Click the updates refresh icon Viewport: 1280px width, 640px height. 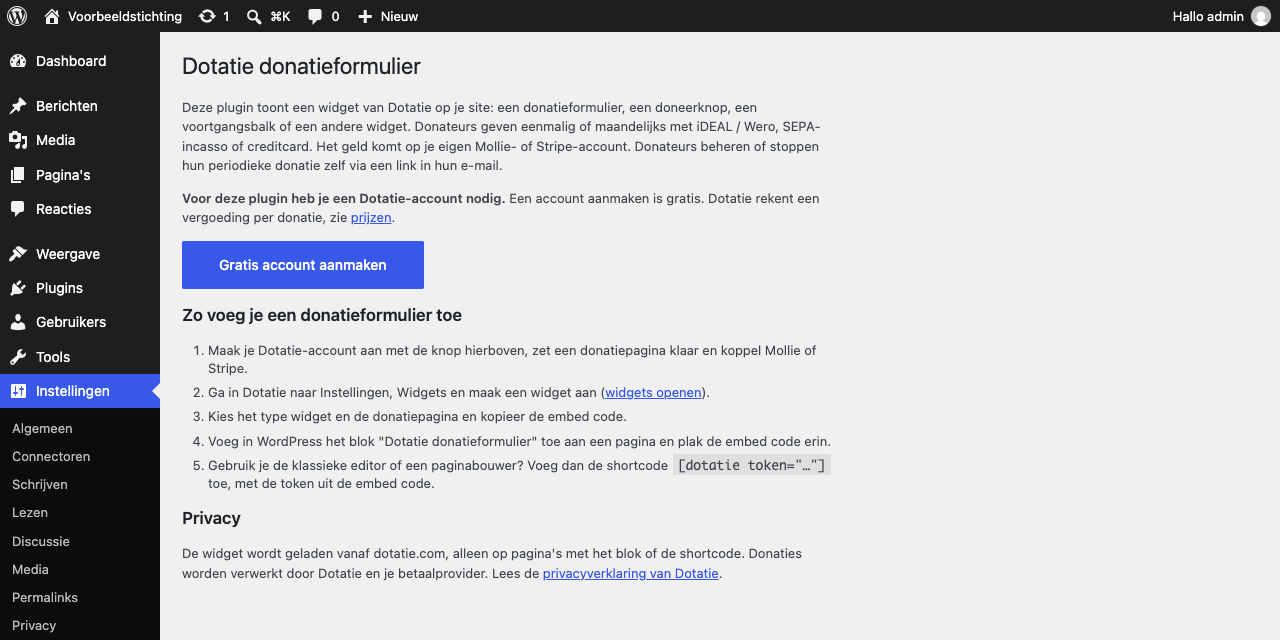[207, 16]
